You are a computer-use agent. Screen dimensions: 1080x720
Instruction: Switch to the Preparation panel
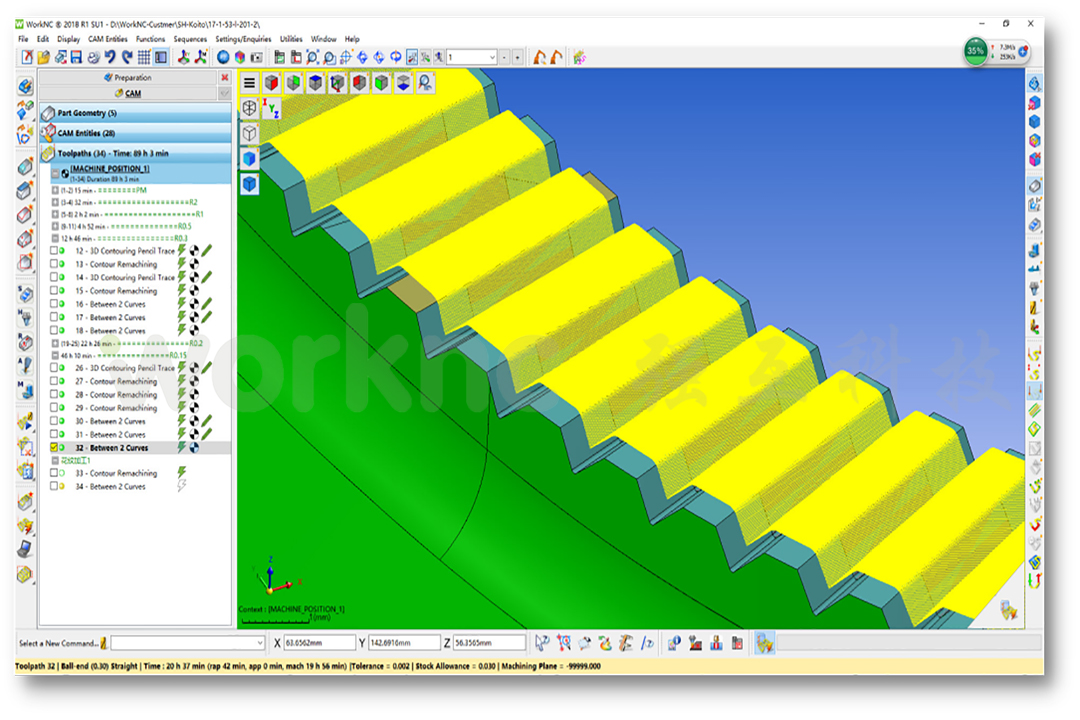128,77
